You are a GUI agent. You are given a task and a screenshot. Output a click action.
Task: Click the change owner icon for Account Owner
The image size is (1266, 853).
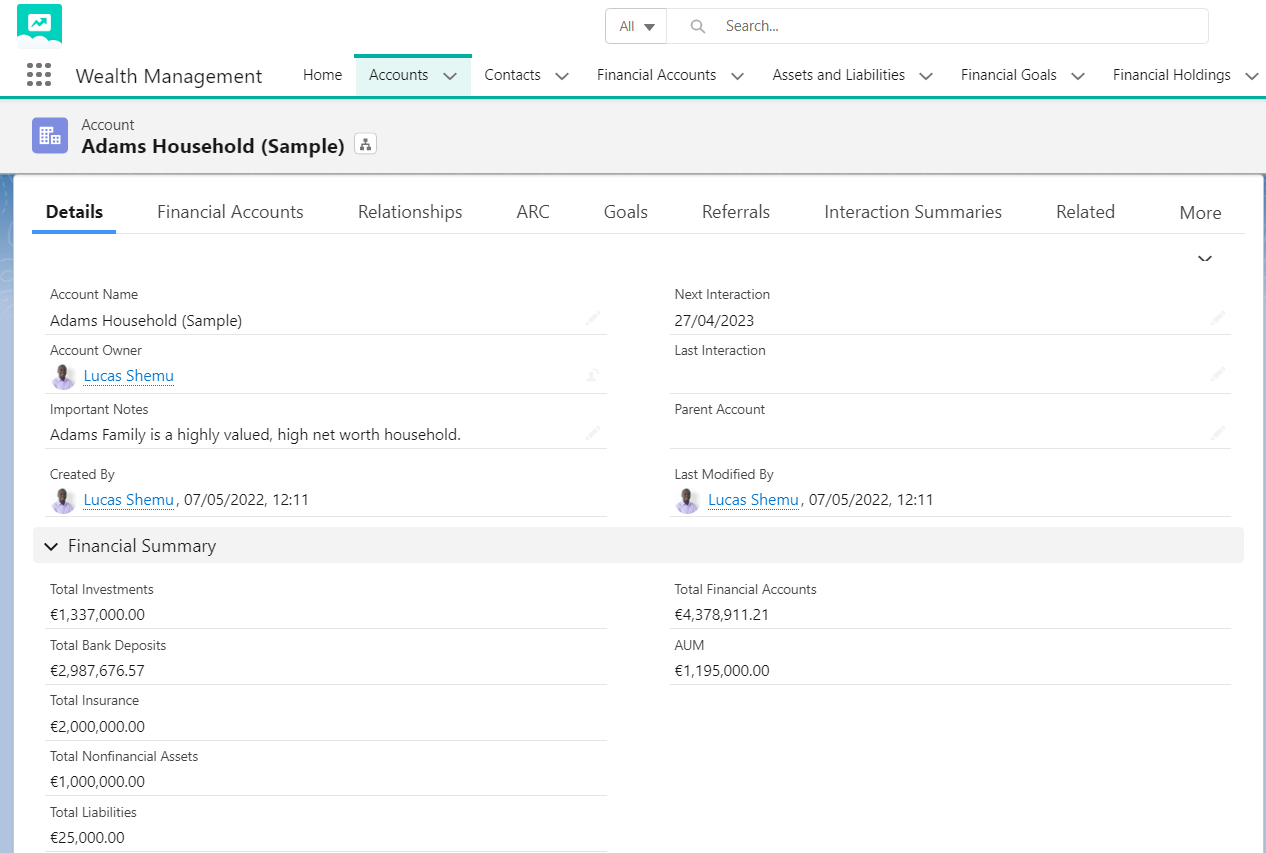tap(593, 376)
